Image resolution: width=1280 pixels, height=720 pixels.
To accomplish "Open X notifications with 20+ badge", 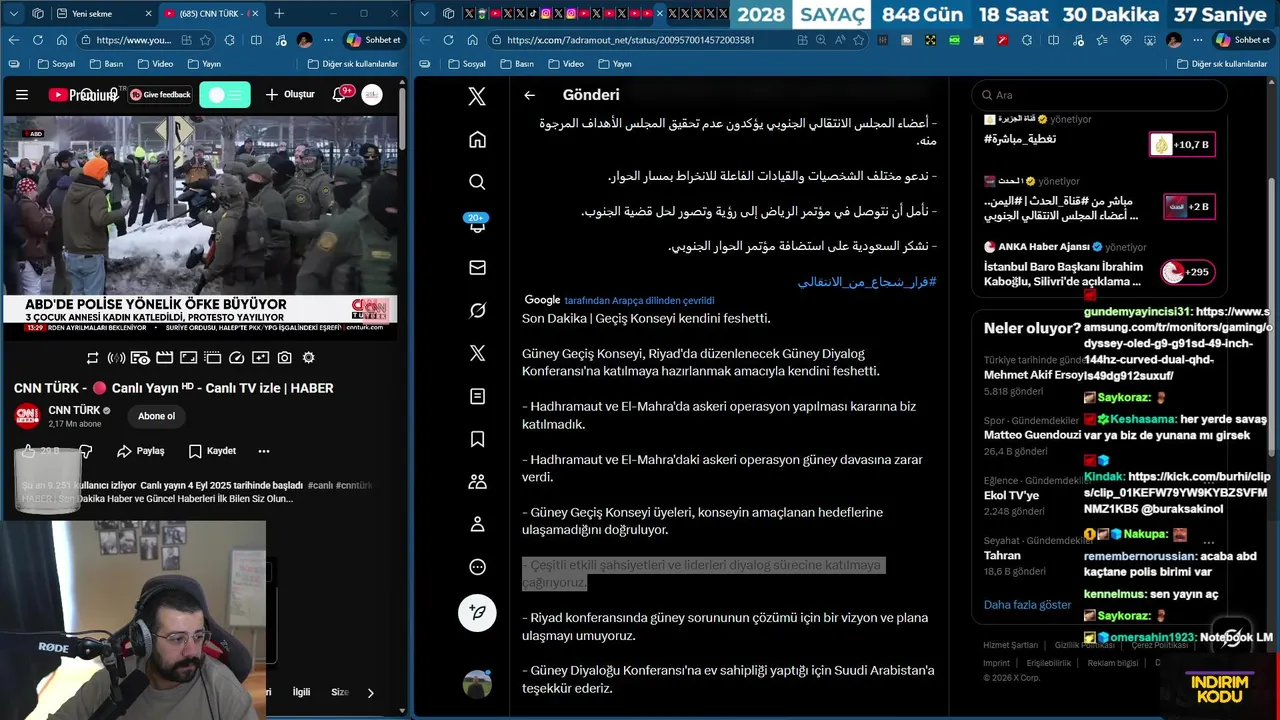I will coord(477,224).
